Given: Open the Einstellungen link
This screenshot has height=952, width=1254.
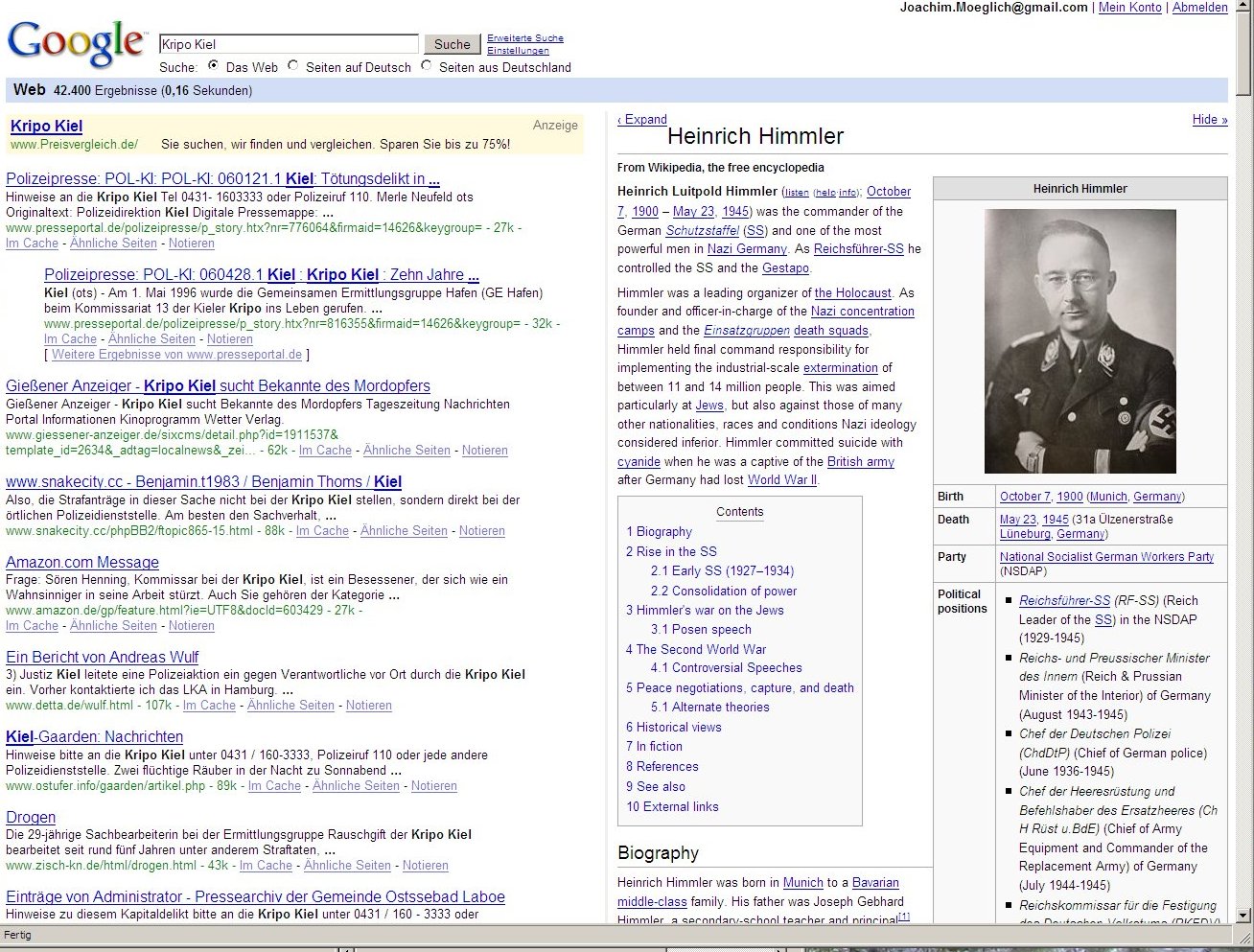Looking at the screenshot, I should pyautogui.click(x=518, y=51).
